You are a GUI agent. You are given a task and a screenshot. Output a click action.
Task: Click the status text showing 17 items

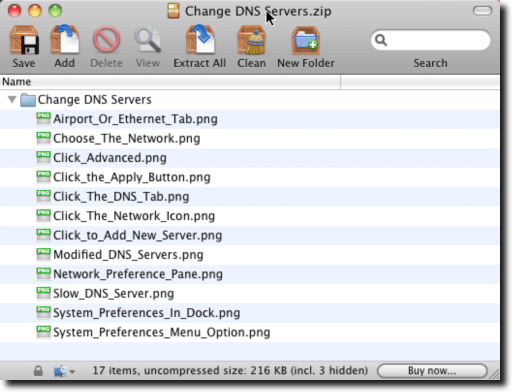click(x=230, y=370)
